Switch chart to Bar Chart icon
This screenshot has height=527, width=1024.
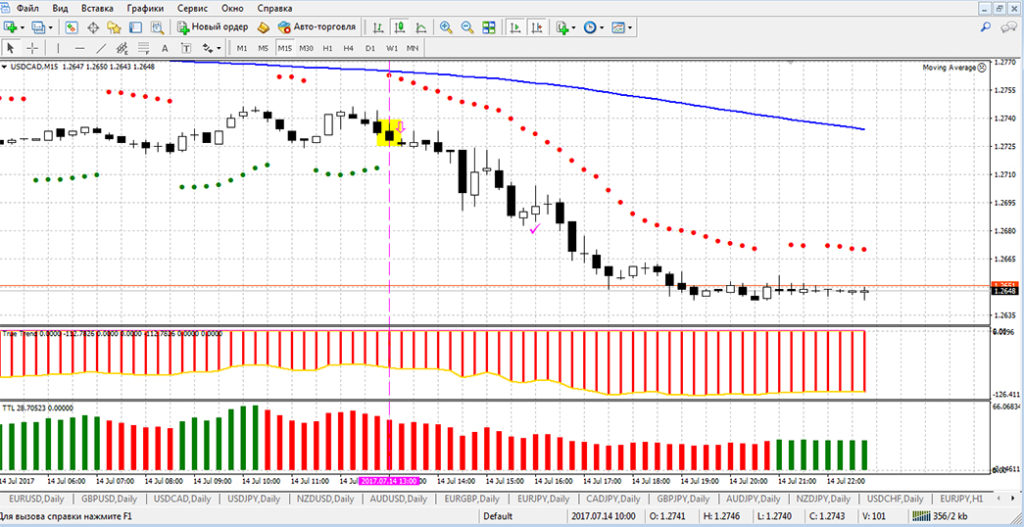click(x=378, y=27)
